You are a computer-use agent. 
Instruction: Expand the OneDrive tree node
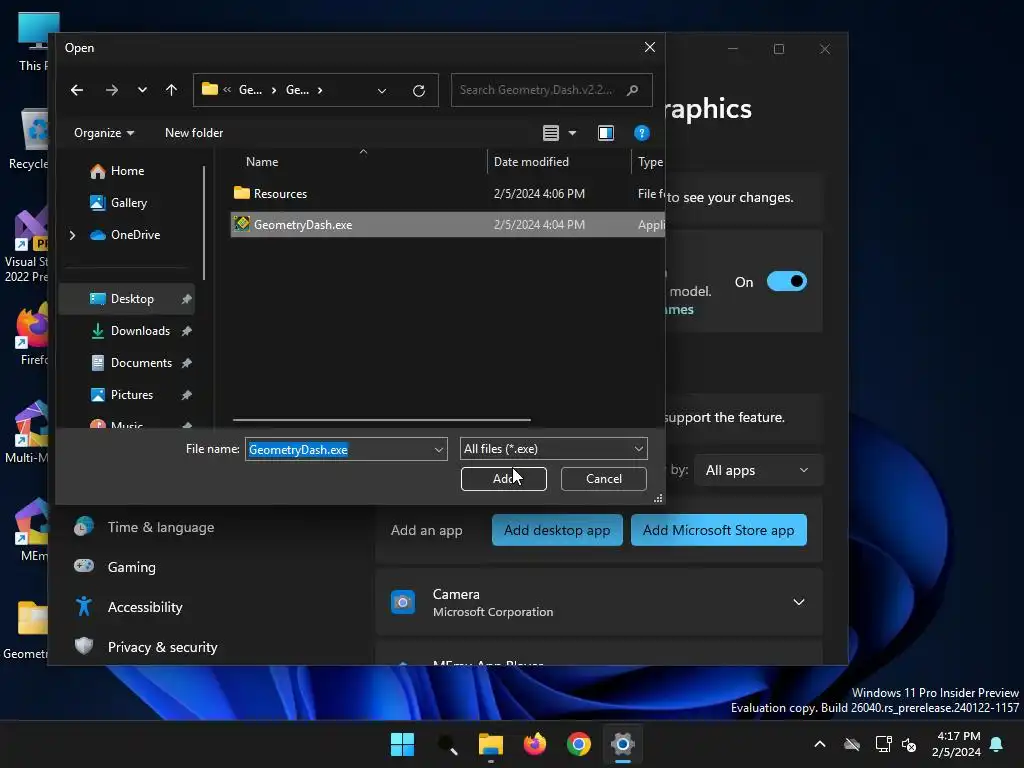pos(72,235)
